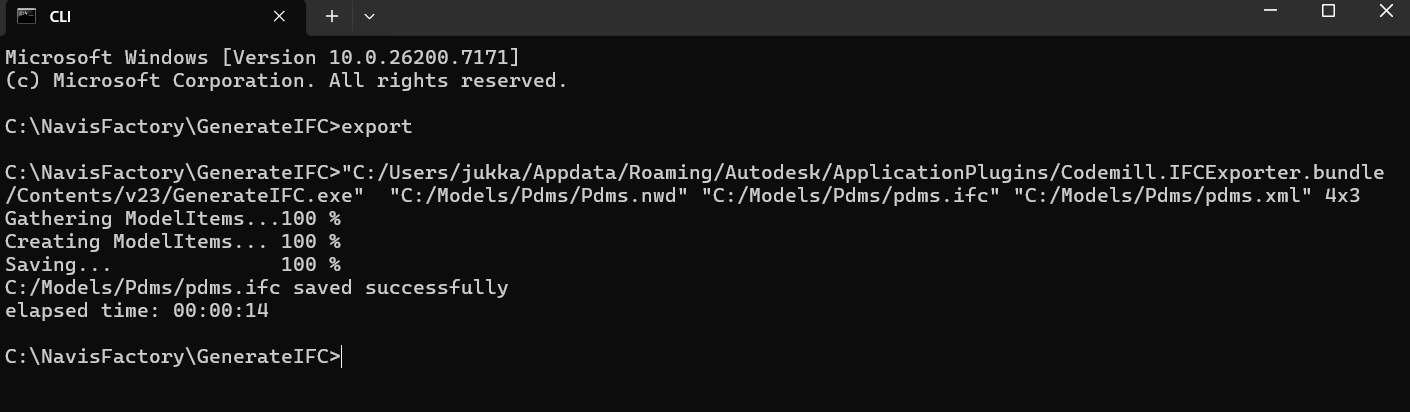Click the "Gathering ModelItems...100 %" line
1410x412 pixels.
coord(173,219)
